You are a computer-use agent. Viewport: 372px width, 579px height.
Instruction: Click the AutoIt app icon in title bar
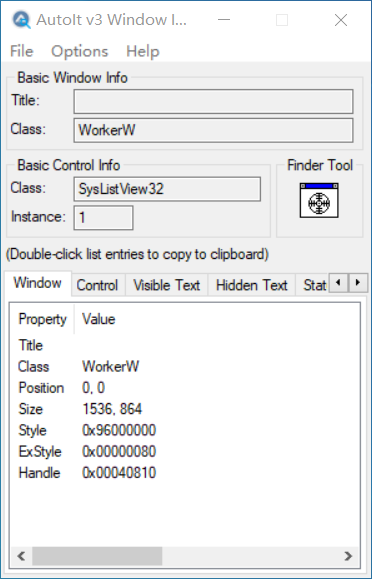pos(21,20)
